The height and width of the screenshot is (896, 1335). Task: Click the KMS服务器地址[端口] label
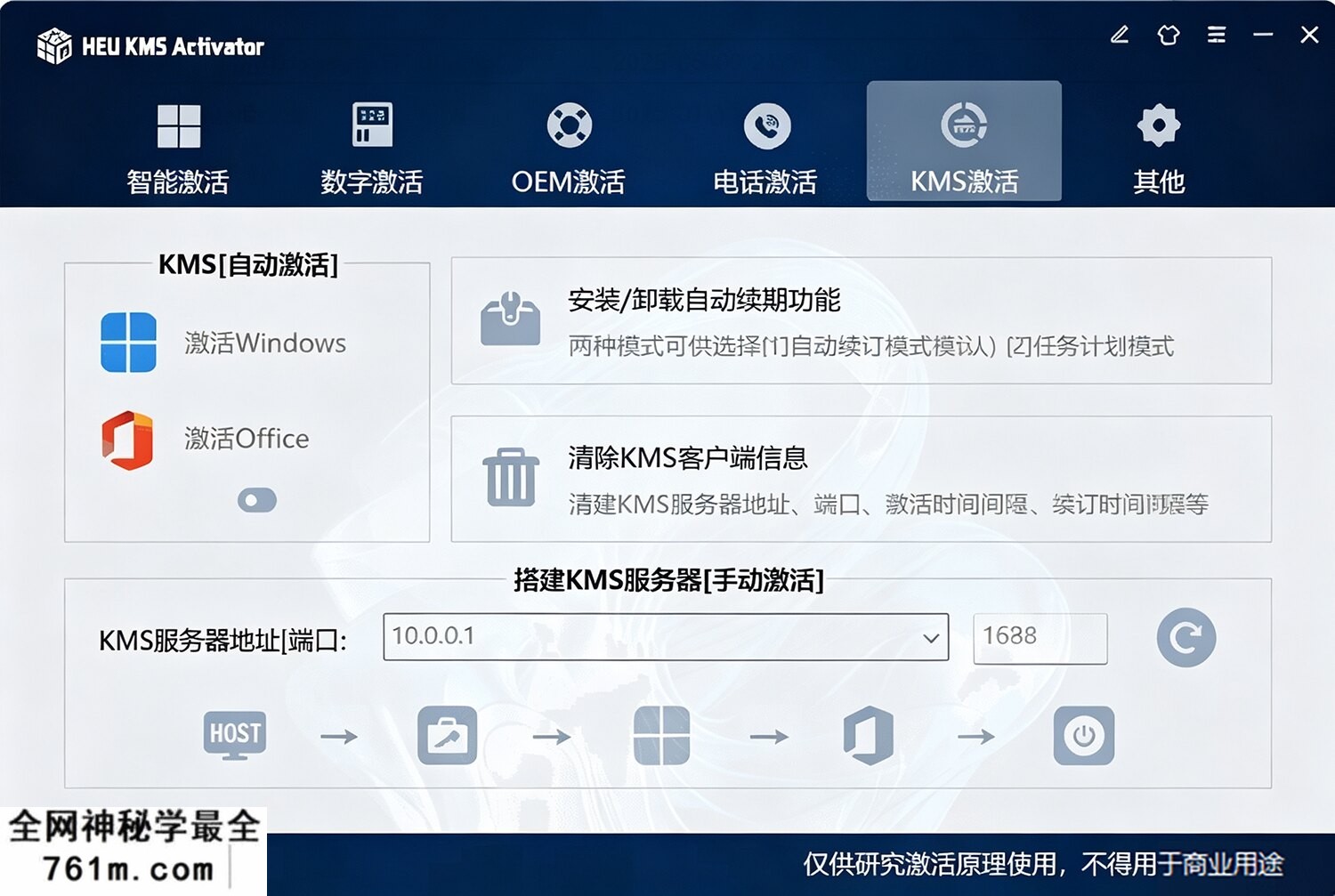coord(222,640)
